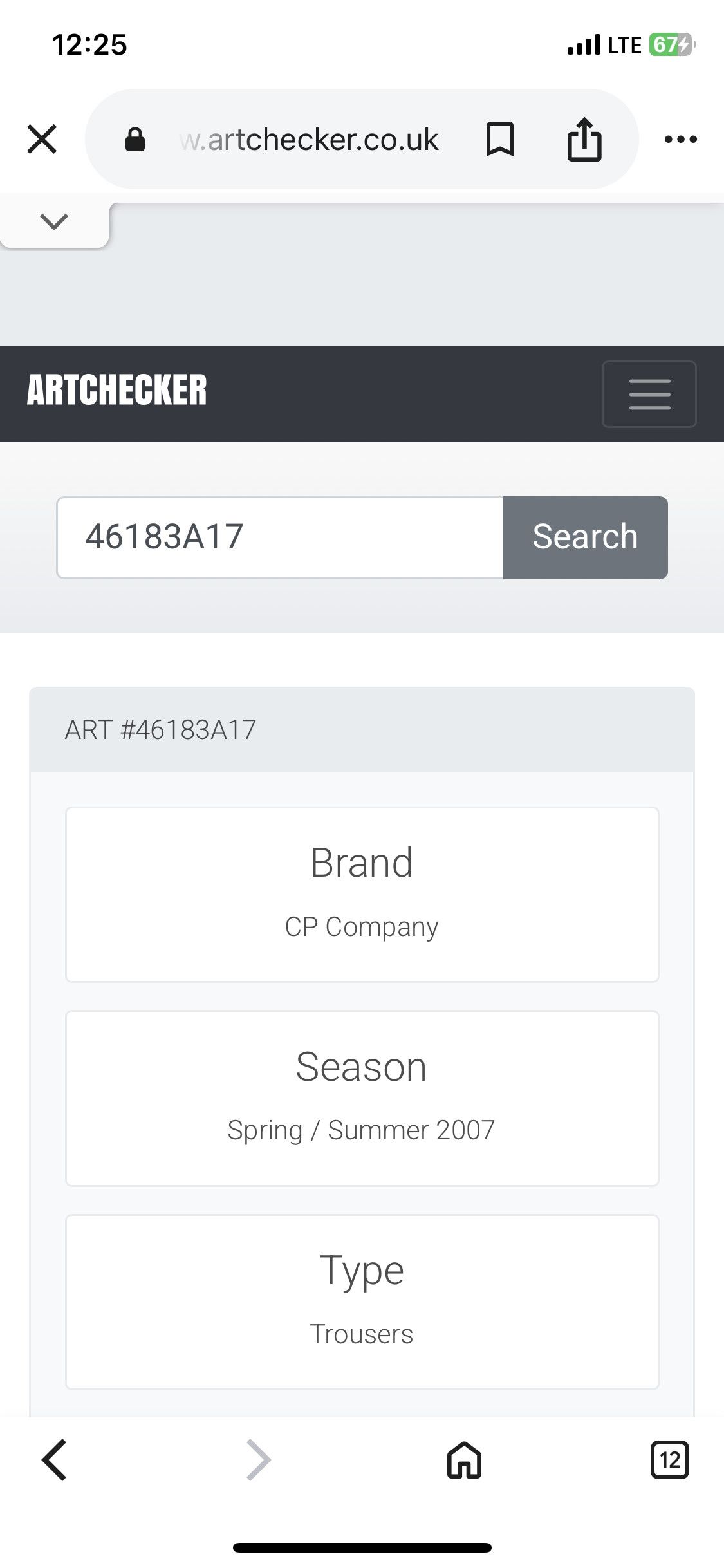Open the three-dot browser menu
Viewport: 724px width, 1568px height.
pyautogui.click(x=680, y=139)
